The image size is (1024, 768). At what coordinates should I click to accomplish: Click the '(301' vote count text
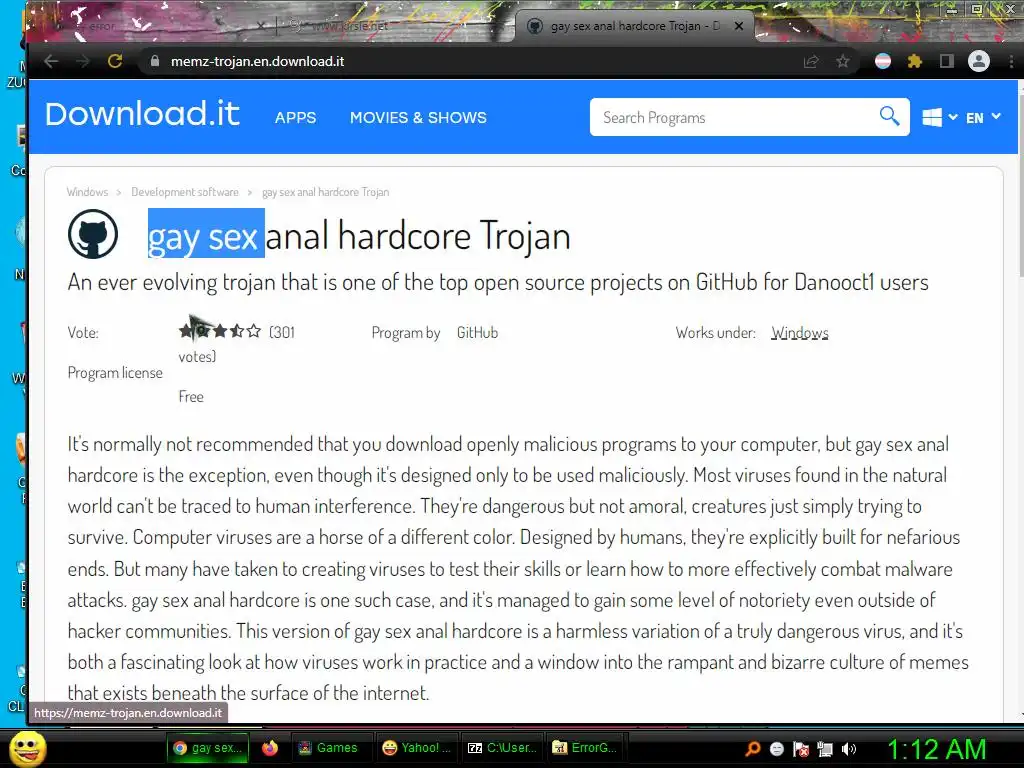point(282,332)
